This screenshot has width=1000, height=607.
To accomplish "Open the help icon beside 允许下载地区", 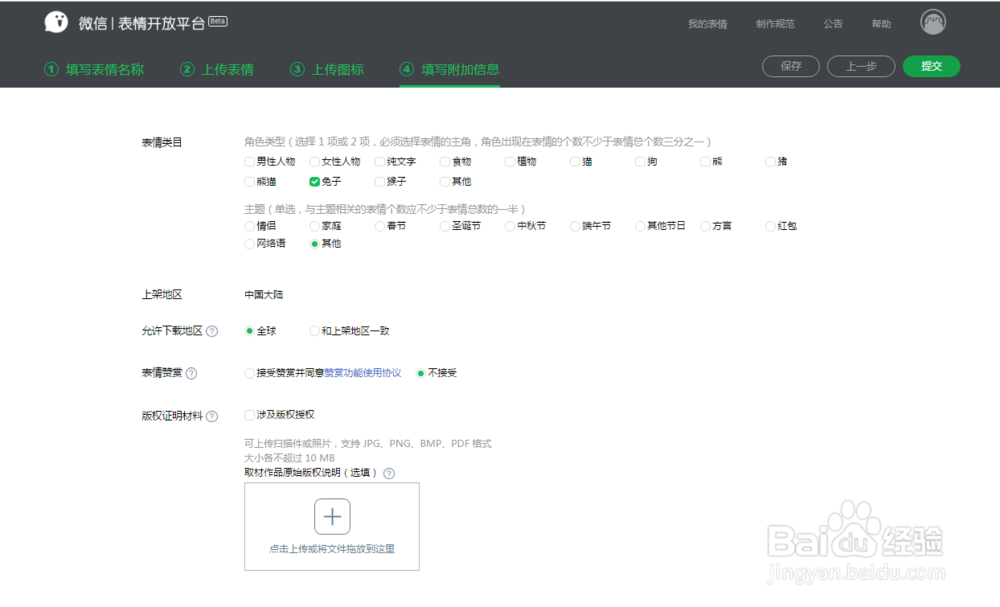I will [211, 329].
